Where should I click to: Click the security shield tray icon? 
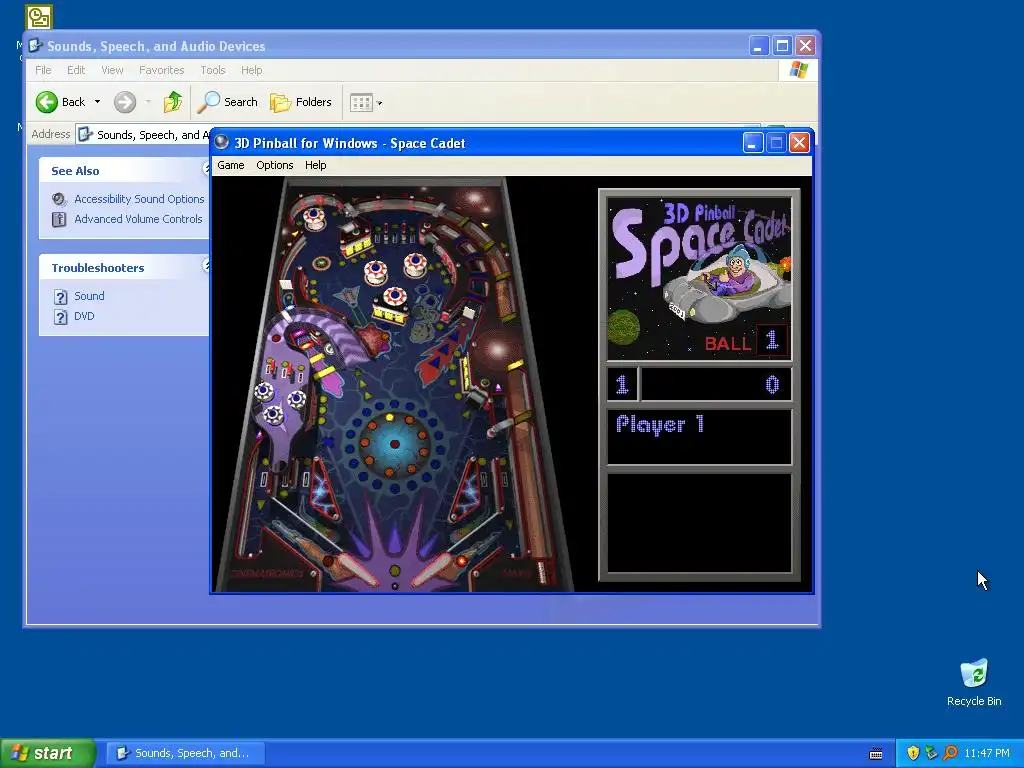[x=913, y=753]
